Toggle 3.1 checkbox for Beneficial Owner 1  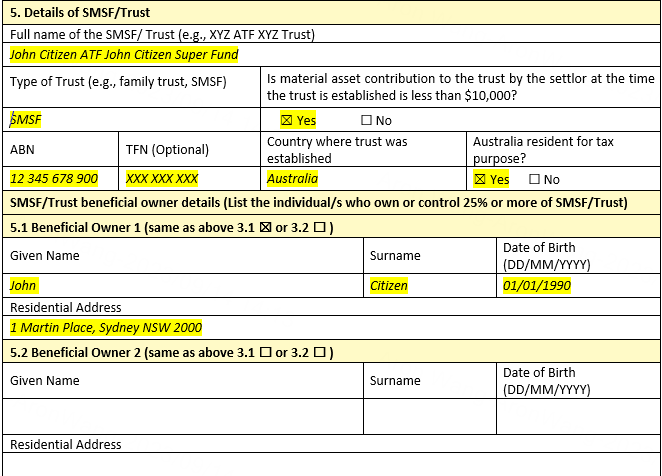[265, 228]
